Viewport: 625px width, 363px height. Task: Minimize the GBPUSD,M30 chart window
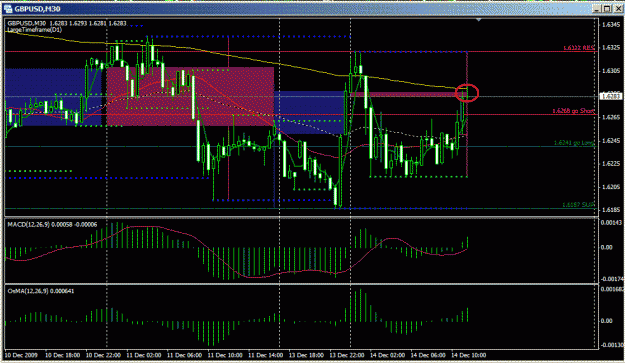click(x=597, y=8)
